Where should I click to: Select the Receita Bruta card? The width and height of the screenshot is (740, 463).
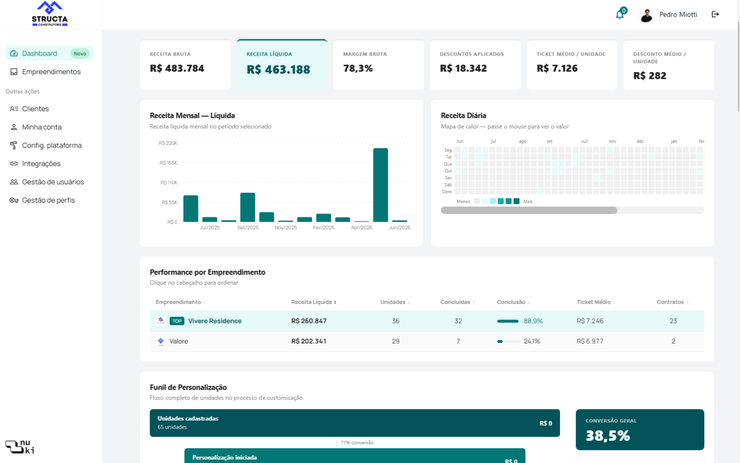click(x=185, y=65)
